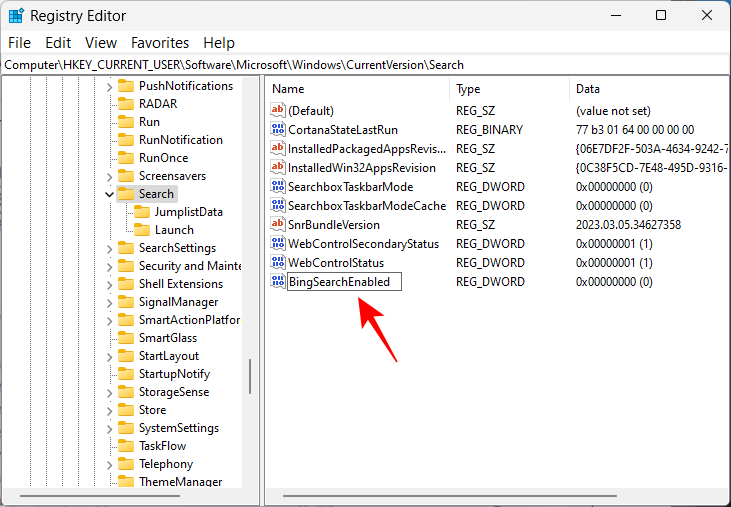Viewport: 731px width, 507px height.
Task: Expand the Screensavers key
Action: (x=109, y=176)
